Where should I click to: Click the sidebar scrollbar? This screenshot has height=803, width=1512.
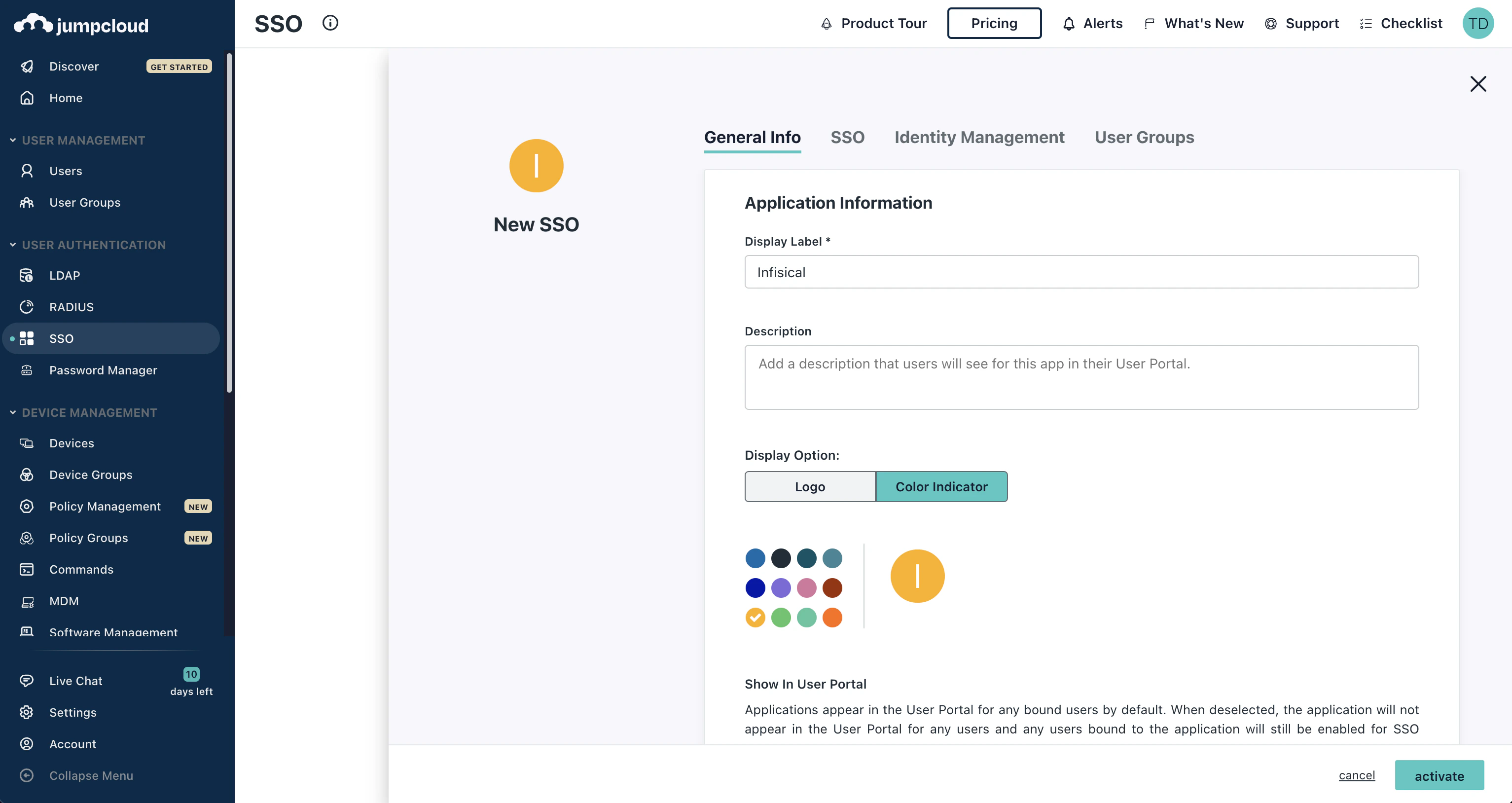click(229, 223)
